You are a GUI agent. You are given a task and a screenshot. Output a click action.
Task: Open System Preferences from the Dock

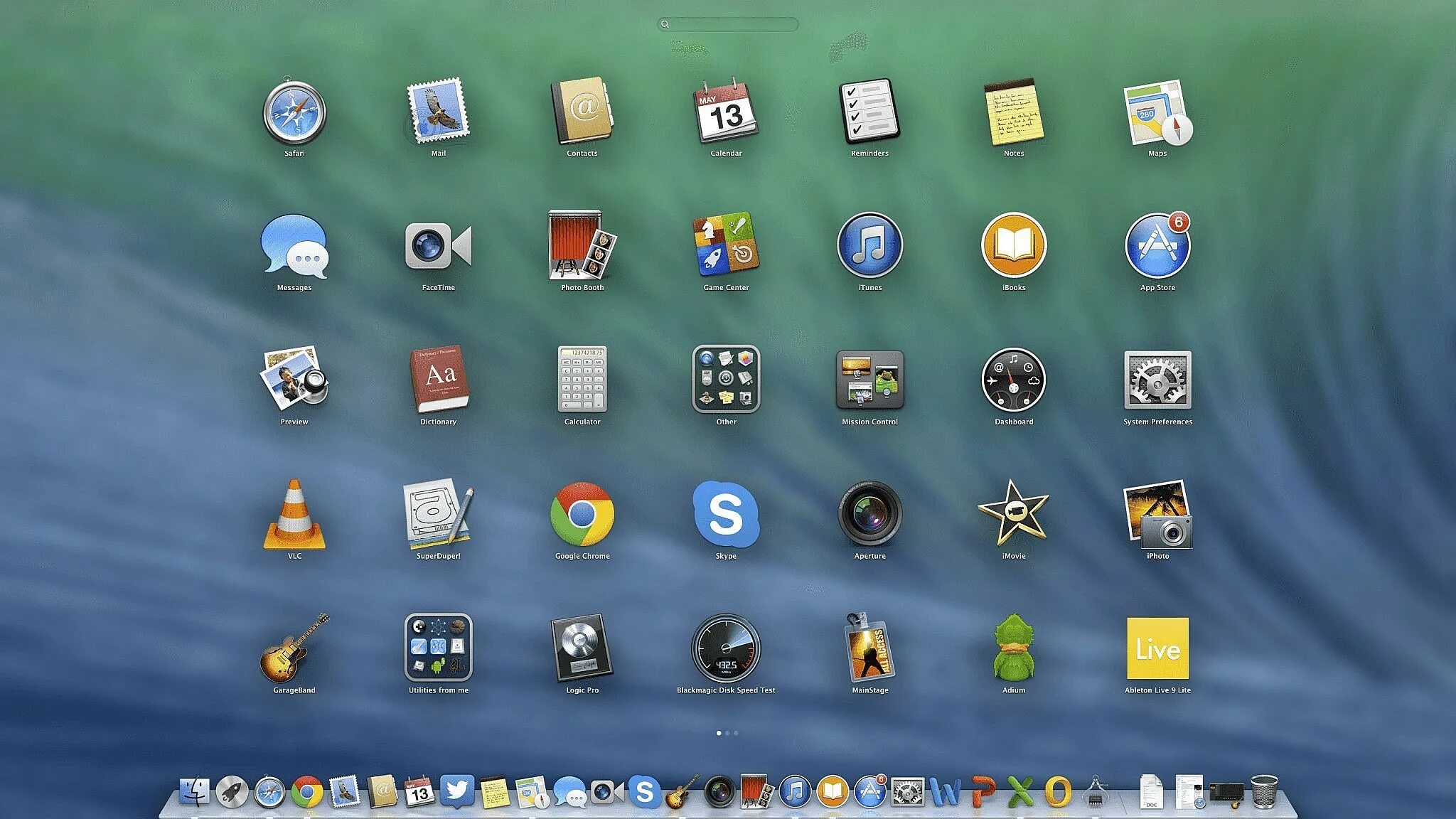pyautogui.click(x=908, y=792)
